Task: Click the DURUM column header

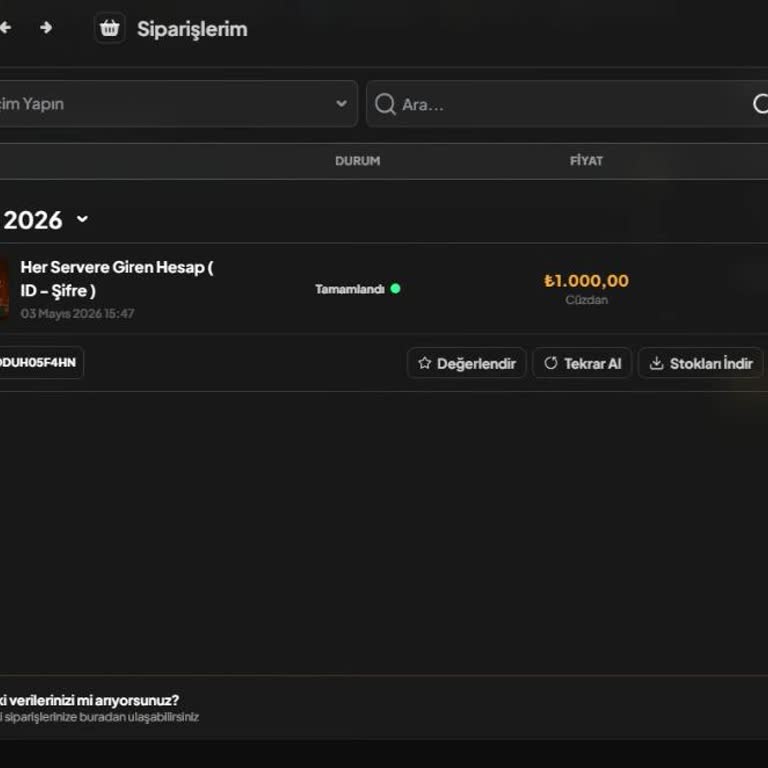Action: pos(358,161)
